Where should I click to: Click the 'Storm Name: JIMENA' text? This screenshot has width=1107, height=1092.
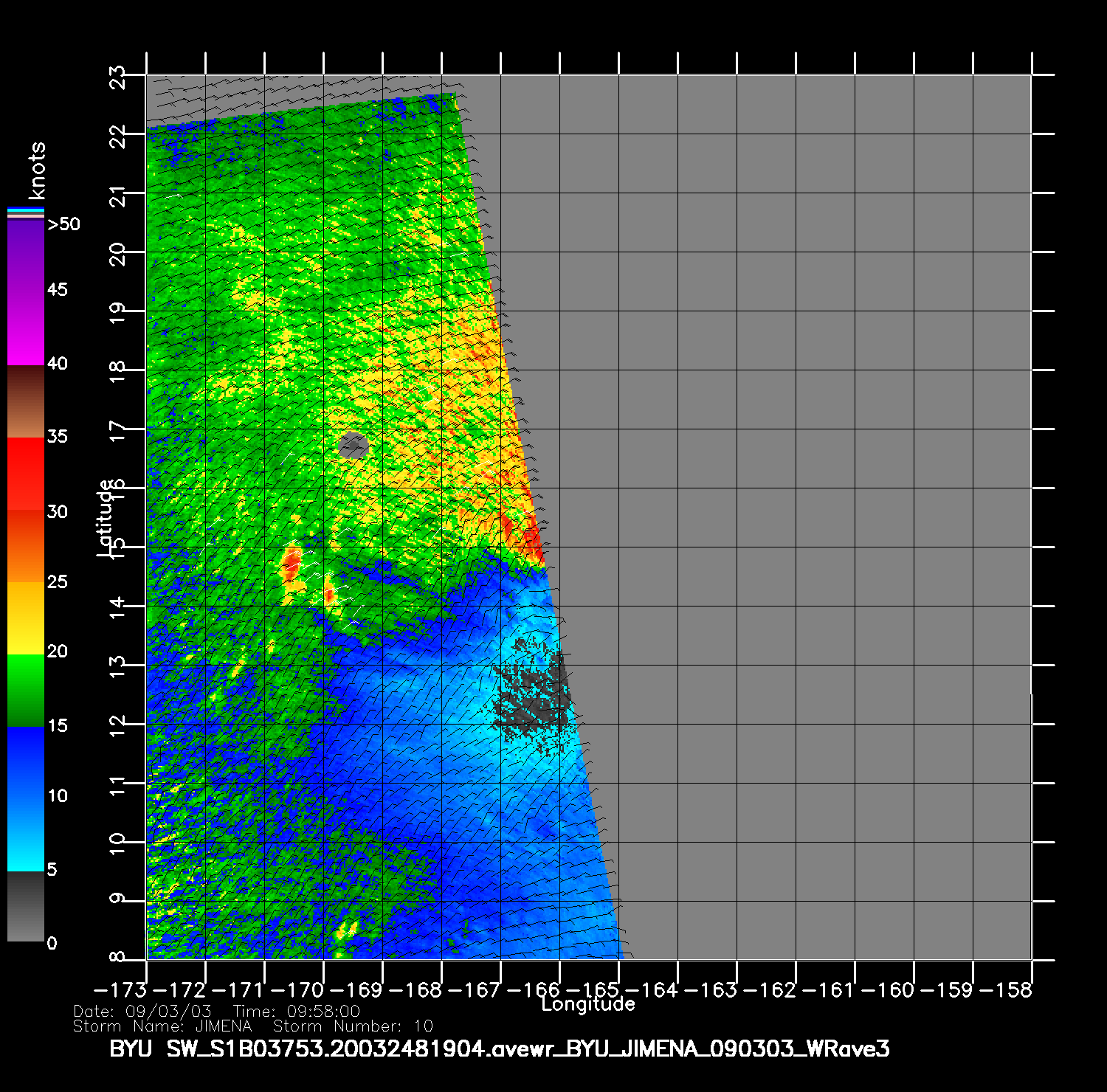162,1026
